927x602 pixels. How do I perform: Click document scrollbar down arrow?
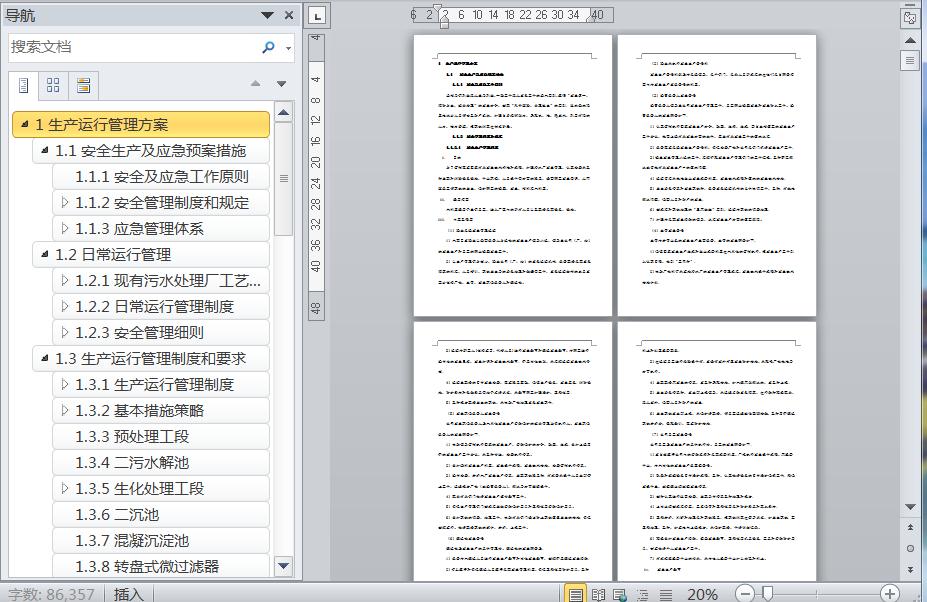click(910, 507)
